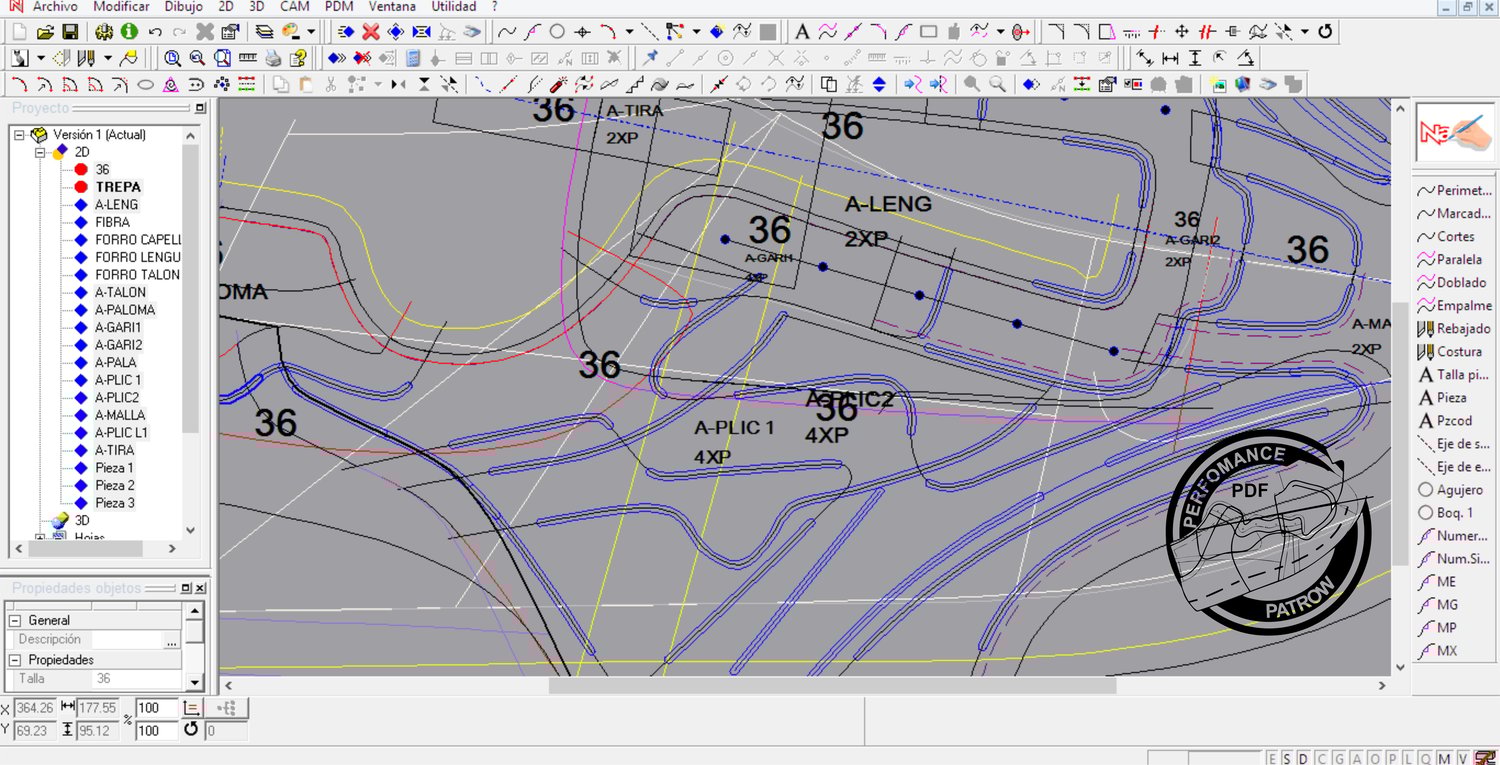This screenshot has height=765, width=1500.
Task: Collapse the 2D tree node
Action: 41,152
